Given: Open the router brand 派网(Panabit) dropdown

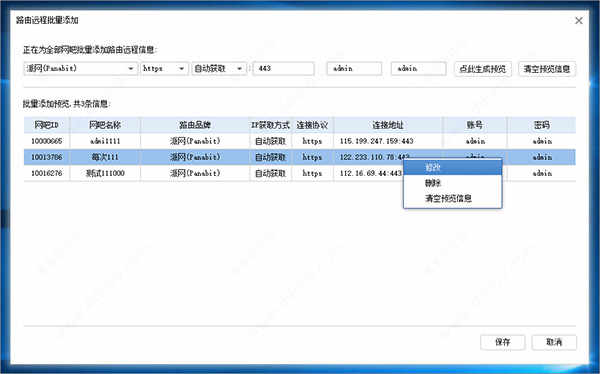Looking at the screenshot, I should coord(80,69).
